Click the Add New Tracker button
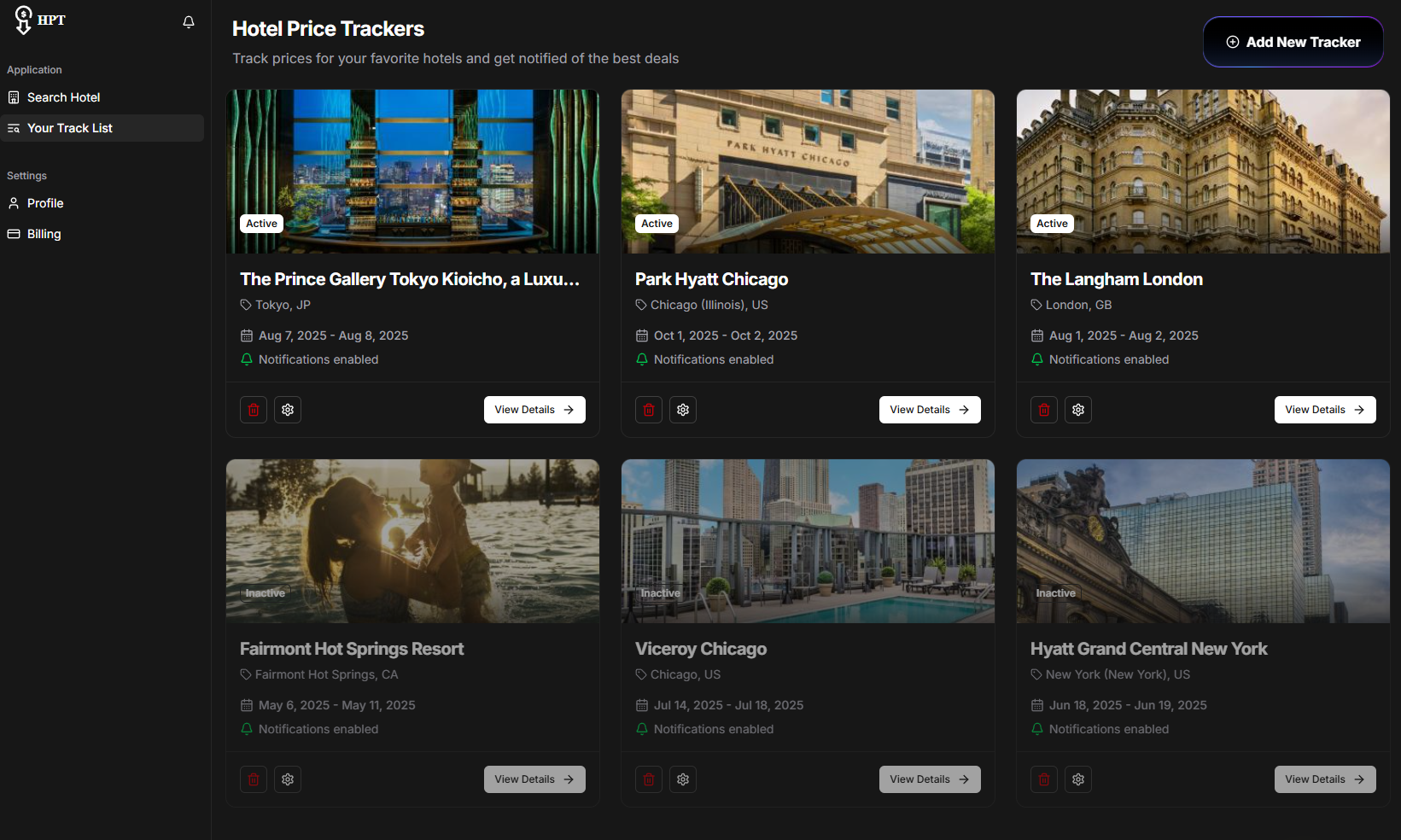Viewport: 1401px width, 840px height. point(1293,42)
